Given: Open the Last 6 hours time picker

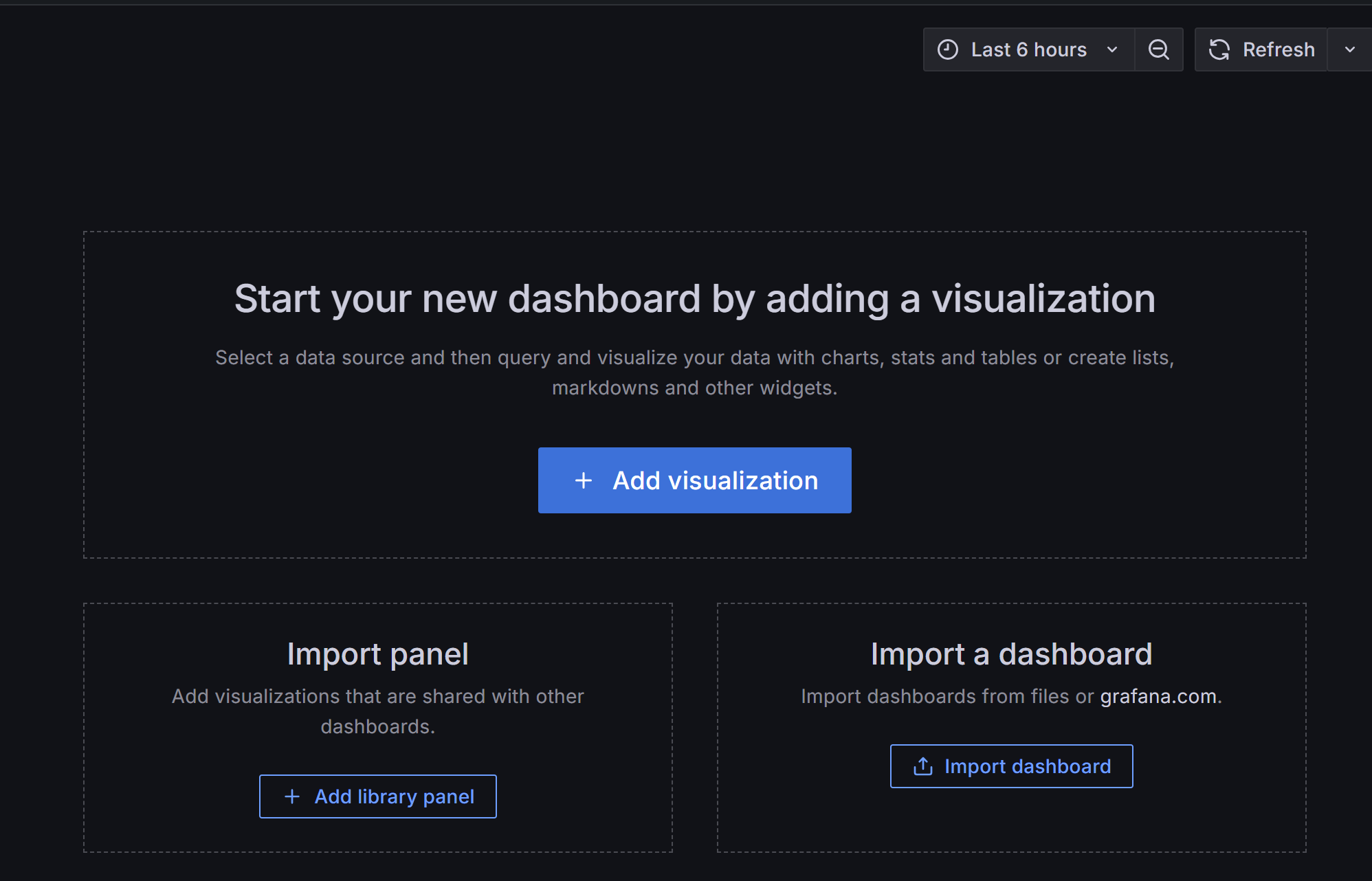Looking at the screenshot, I should 1028,49.
